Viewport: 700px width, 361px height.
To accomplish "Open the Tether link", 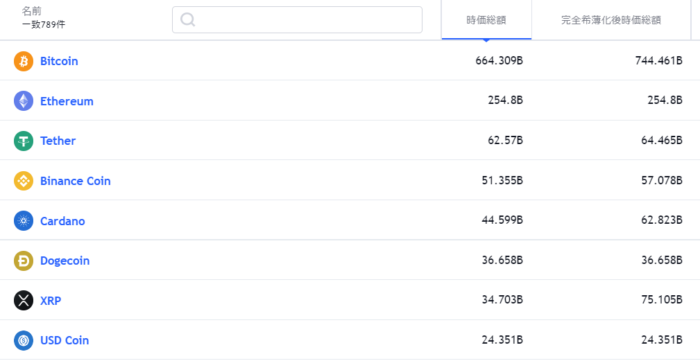I will click(x=58, y=141).
